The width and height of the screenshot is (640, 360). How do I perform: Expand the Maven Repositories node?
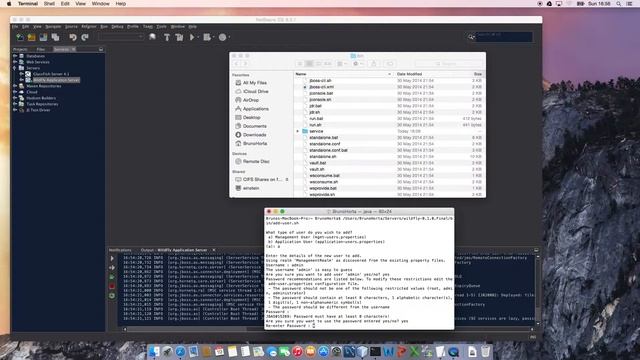tap(15, 86)
